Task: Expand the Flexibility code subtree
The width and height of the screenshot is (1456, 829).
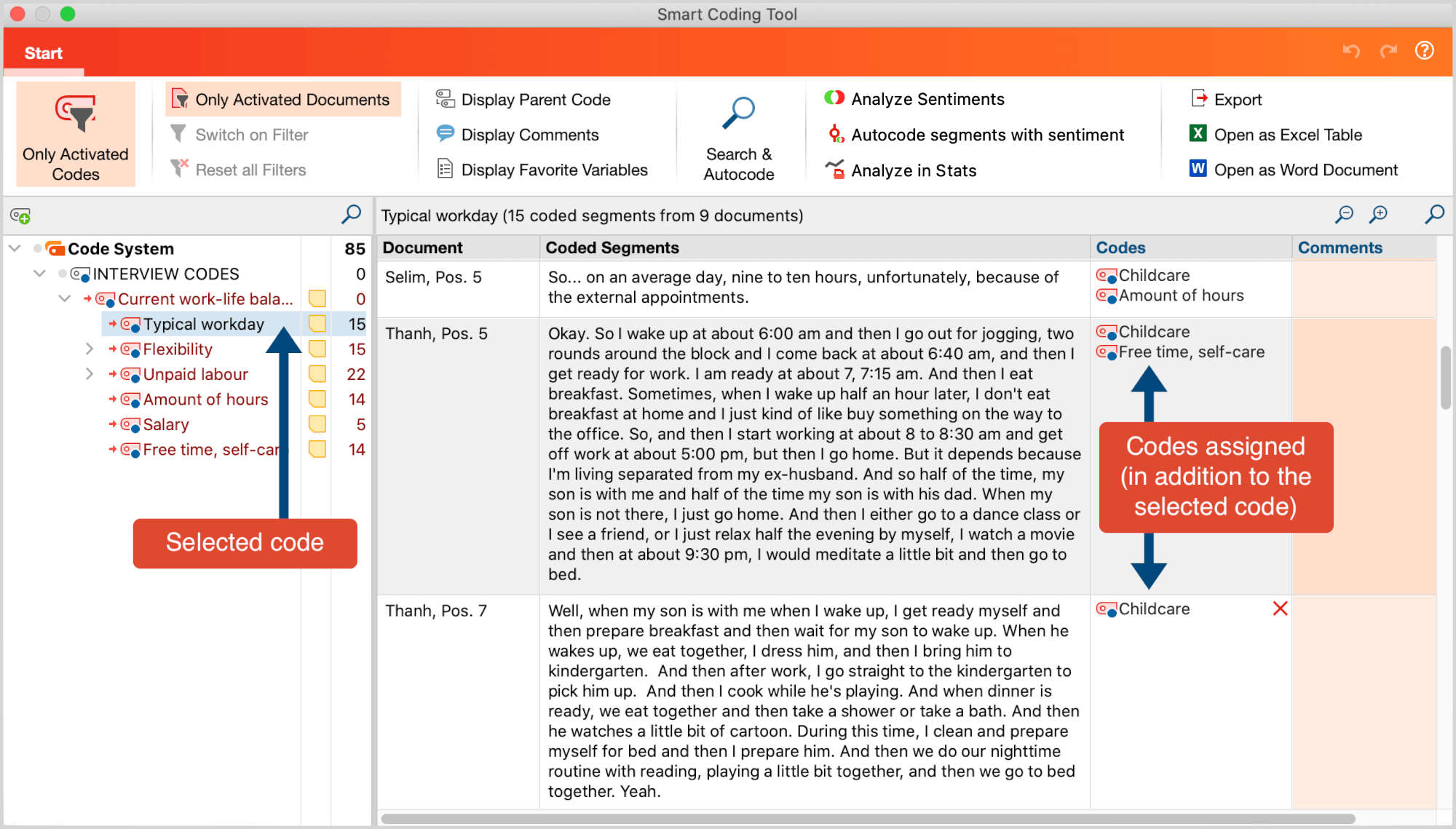Action: click(89, 349)
